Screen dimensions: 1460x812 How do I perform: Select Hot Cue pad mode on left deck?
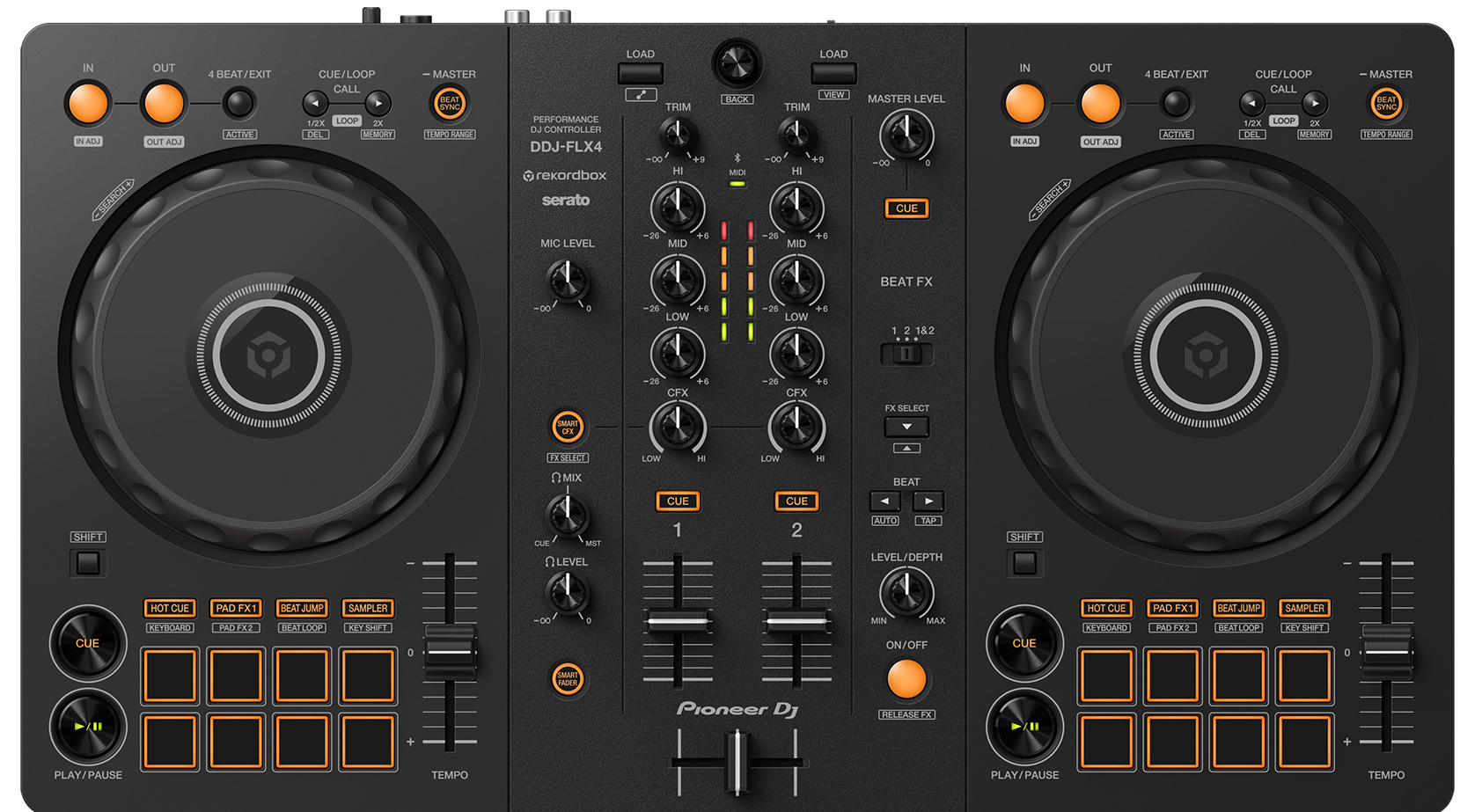point(170,608)
